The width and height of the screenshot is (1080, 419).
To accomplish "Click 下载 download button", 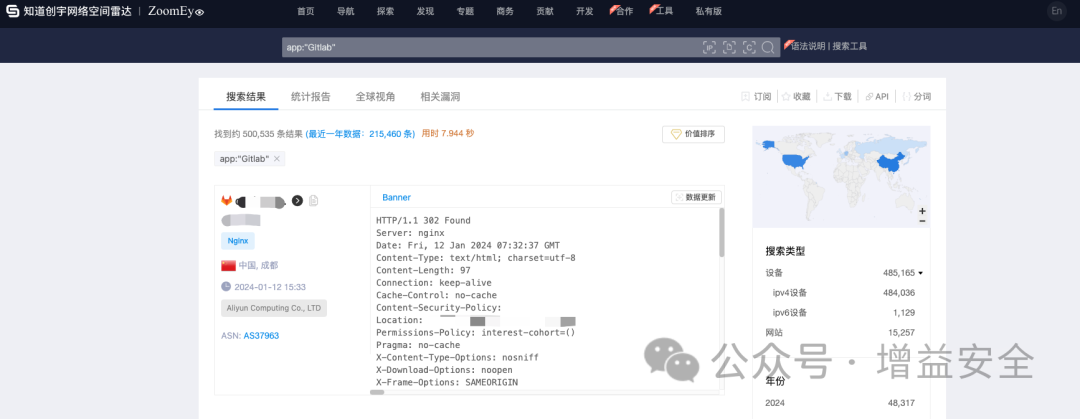I will tap(838, 96).
